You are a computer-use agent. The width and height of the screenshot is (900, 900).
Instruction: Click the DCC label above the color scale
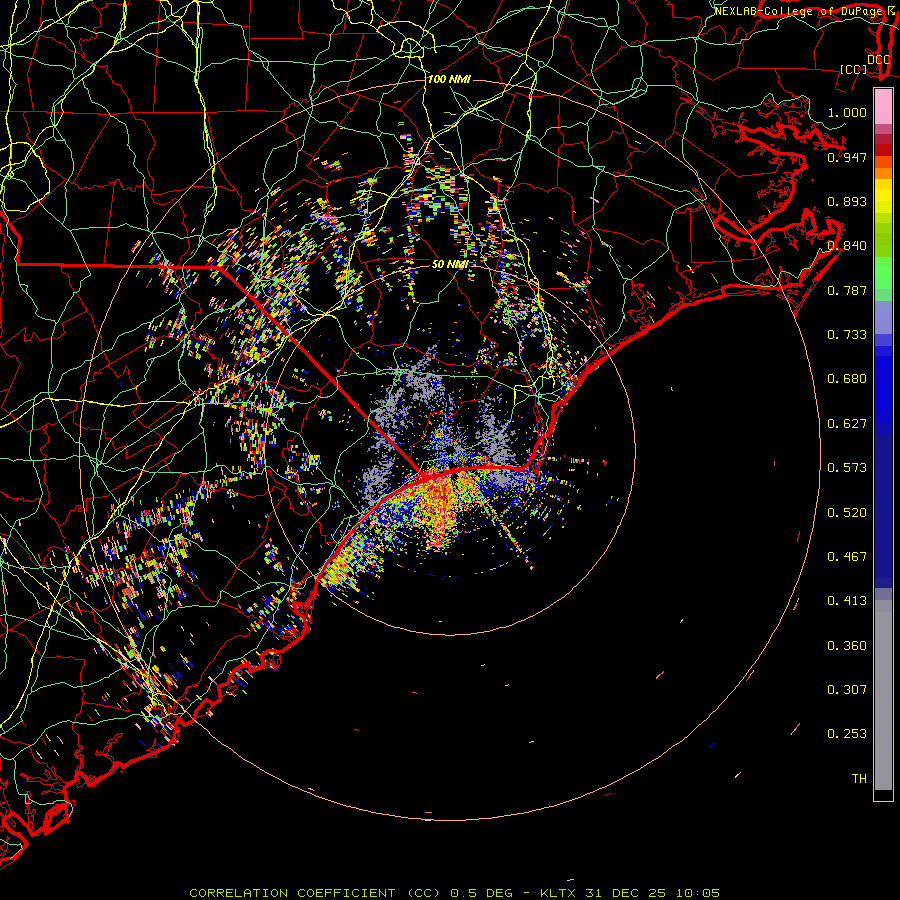878,59
